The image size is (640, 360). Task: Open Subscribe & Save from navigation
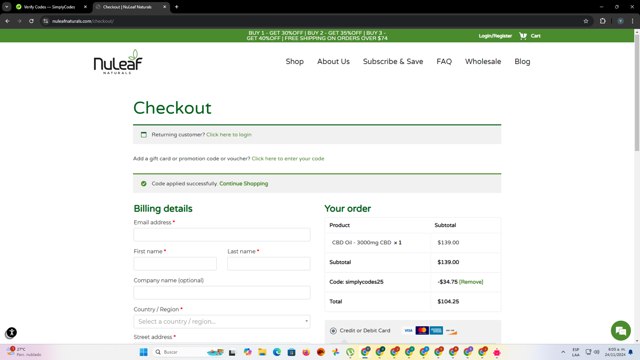point(393,62)
